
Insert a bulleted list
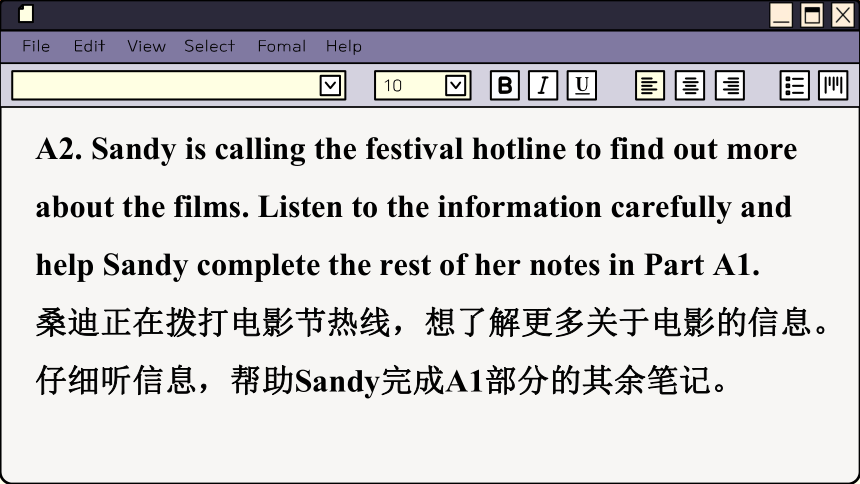click(794, 85)
